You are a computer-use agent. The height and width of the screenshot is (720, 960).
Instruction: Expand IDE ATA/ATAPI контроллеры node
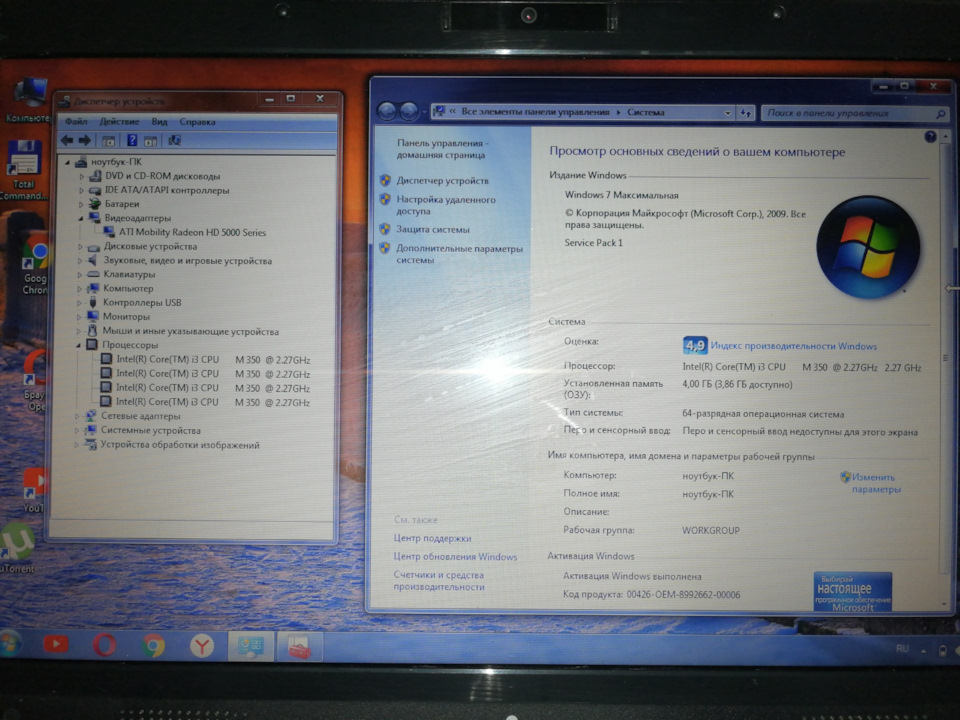(81, 190)
